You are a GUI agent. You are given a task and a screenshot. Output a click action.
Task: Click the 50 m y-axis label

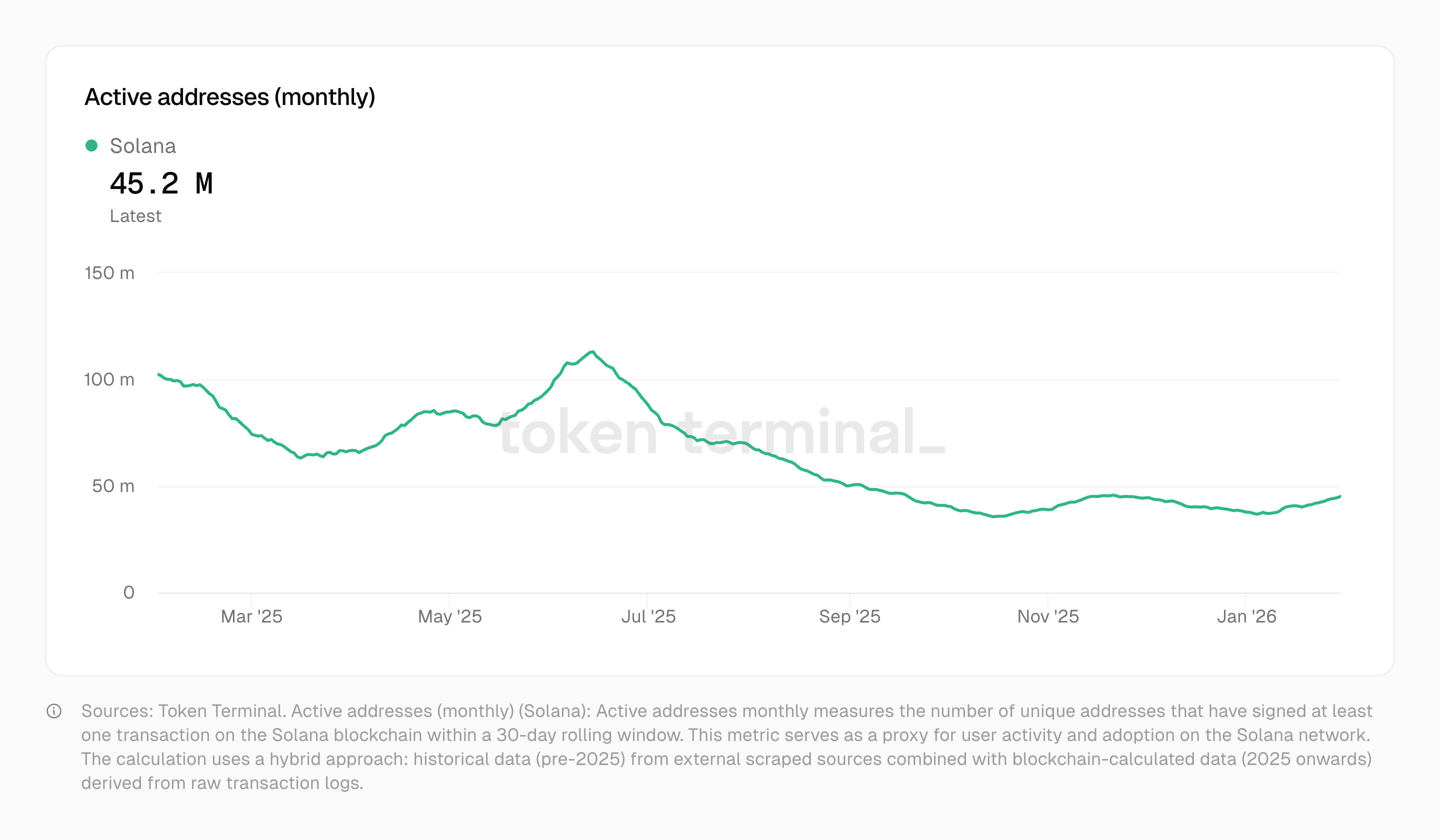click(x=113, y=486)
